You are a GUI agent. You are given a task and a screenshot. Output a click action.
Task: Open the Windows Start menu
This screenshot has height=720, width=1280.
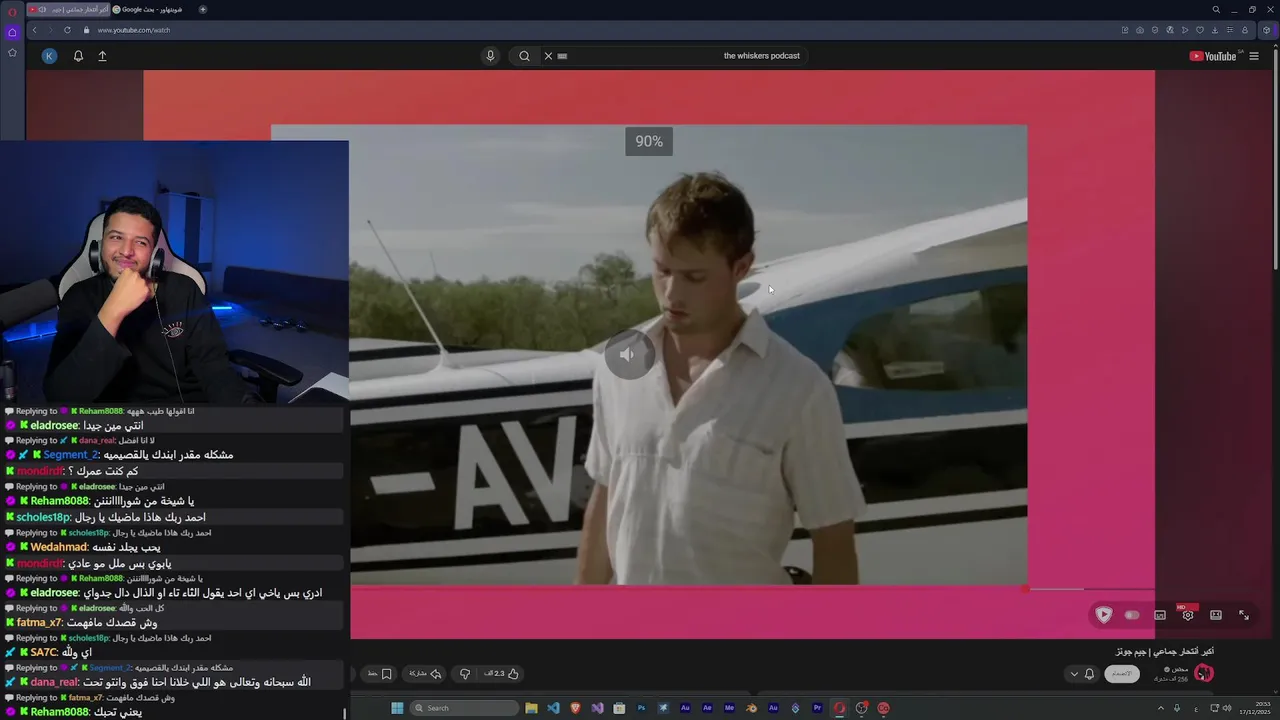397,708
